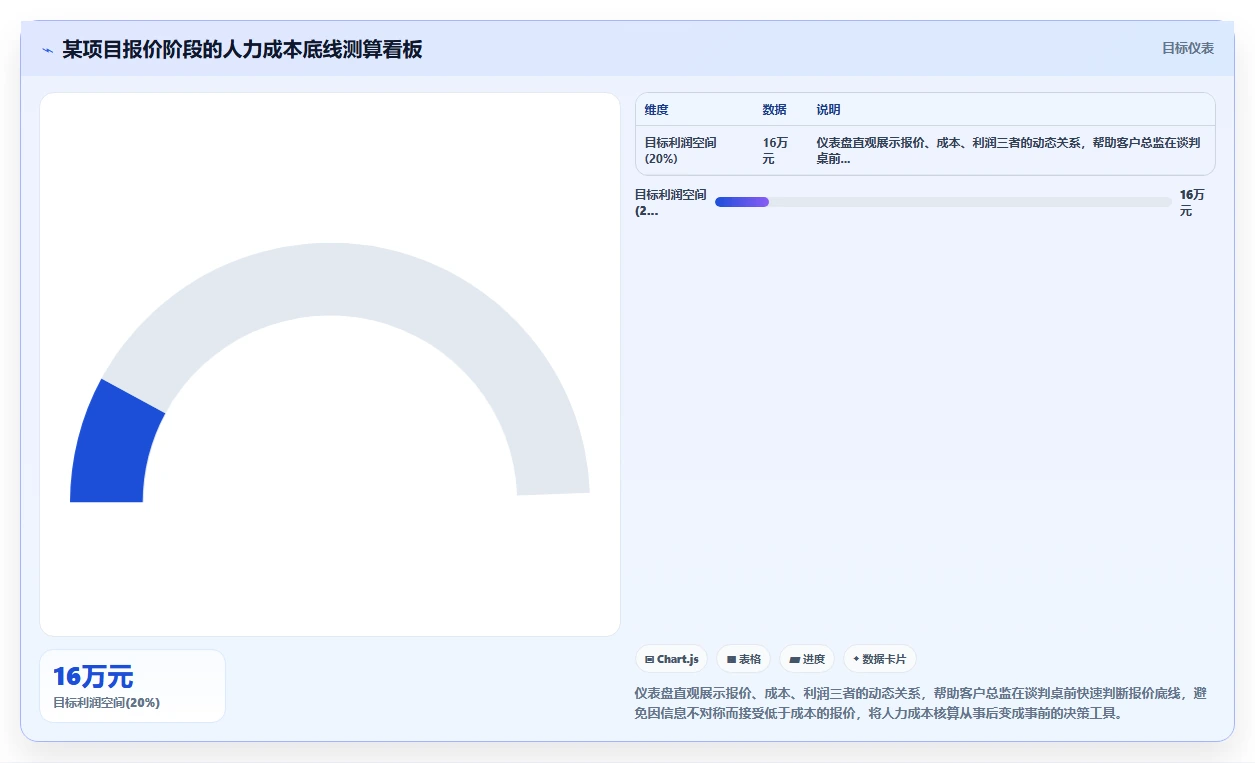Click the 目标仪表 label in the header
This screenshot has height=763, width=1255.
(1188, 48)
